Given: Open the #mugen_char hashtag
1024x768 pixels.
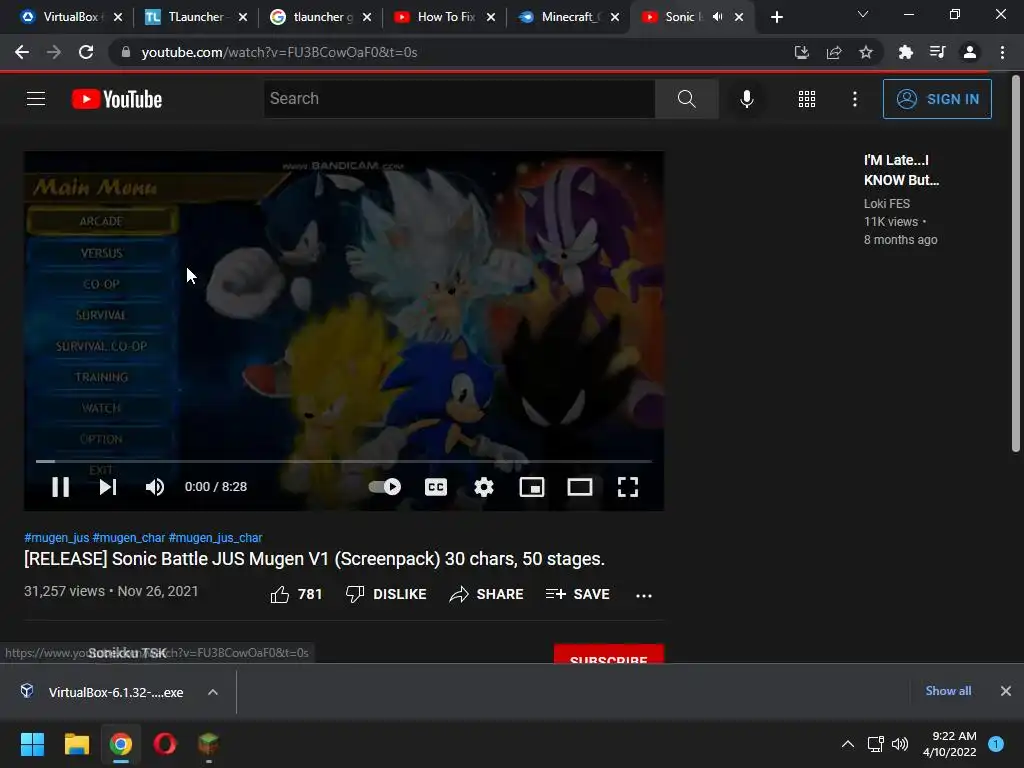Looking at the screenshot, I should [x=129, y=537].
